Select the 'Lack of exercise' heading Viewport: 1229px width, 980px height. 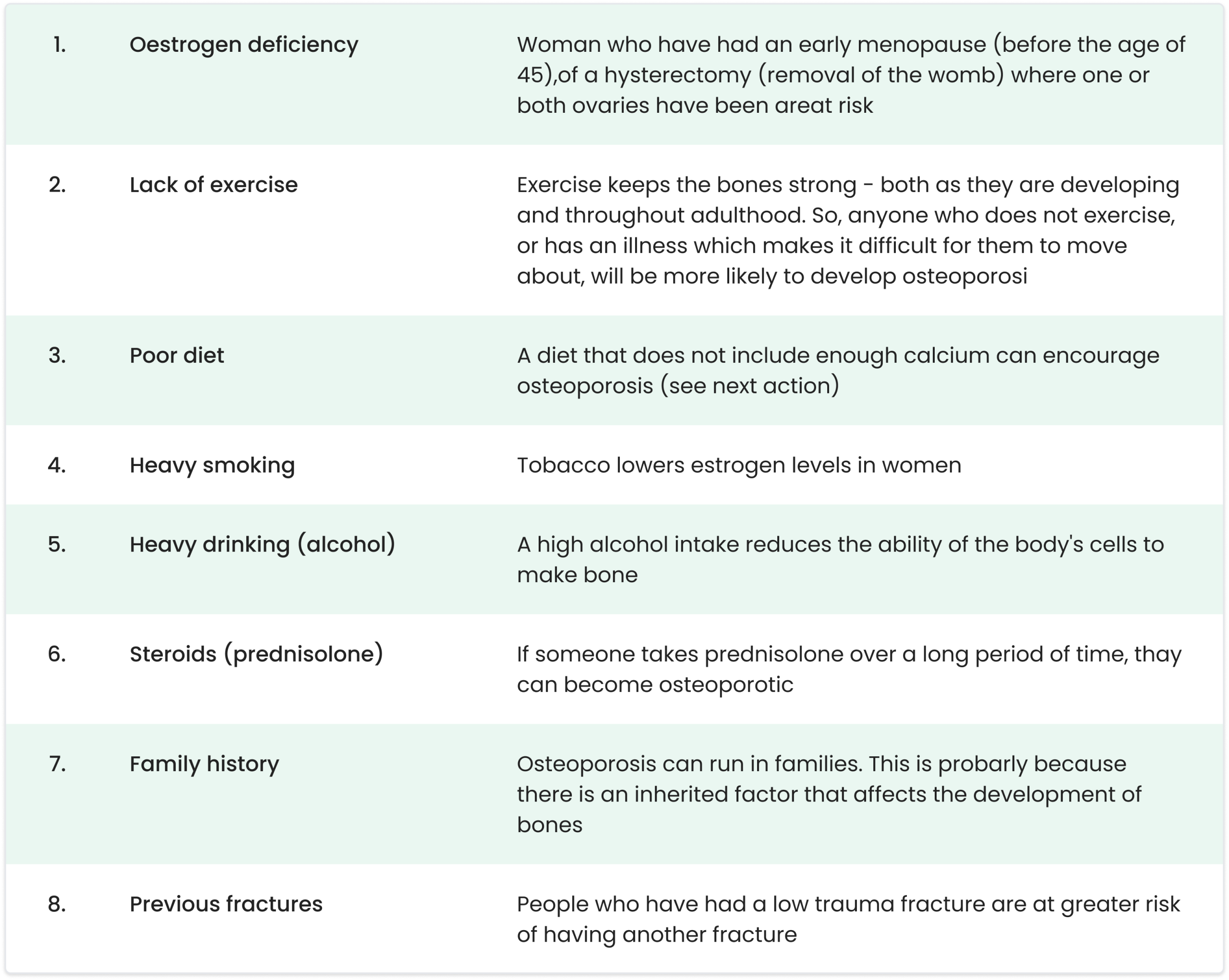(213, 185)
